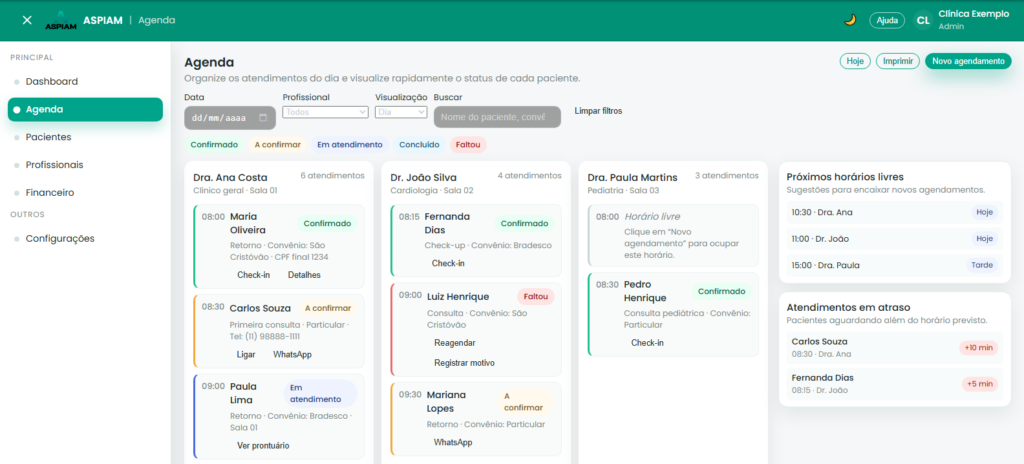Check-in Pedro Henrique
Image resolution: width=1024 pixels, height=464 pixels.
point(647,343)
